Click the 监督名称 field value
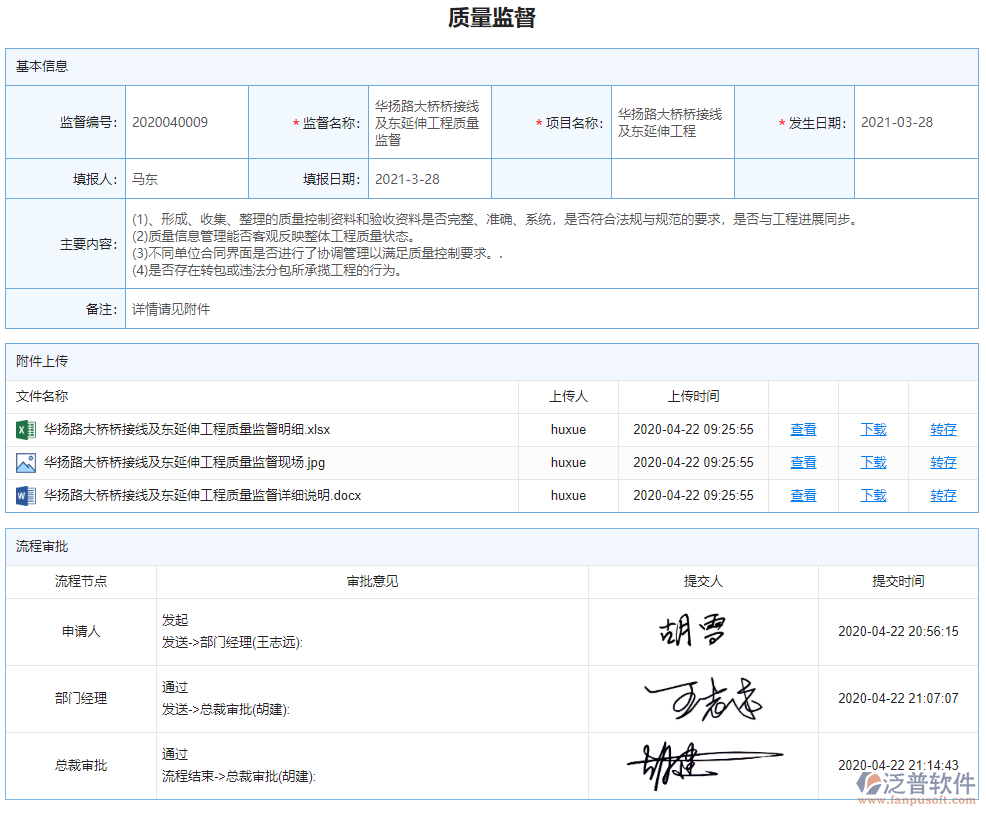Screen dimensions: 986x816 pyautogui.click(x=429, y=123)
